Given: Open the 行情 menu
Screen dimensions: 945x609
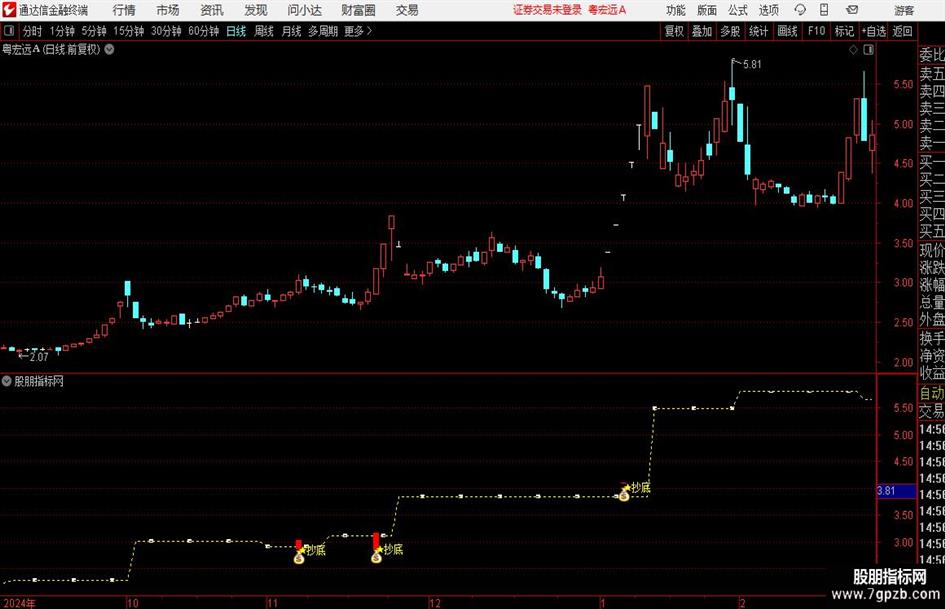Looking at the screenshot, I should point(124,10).
